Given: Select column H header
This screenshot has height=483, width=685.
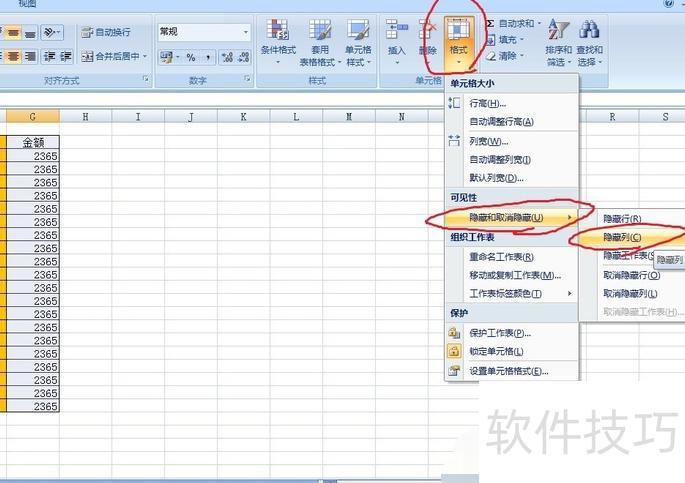Looking at the screenshot, I should 86,117.
